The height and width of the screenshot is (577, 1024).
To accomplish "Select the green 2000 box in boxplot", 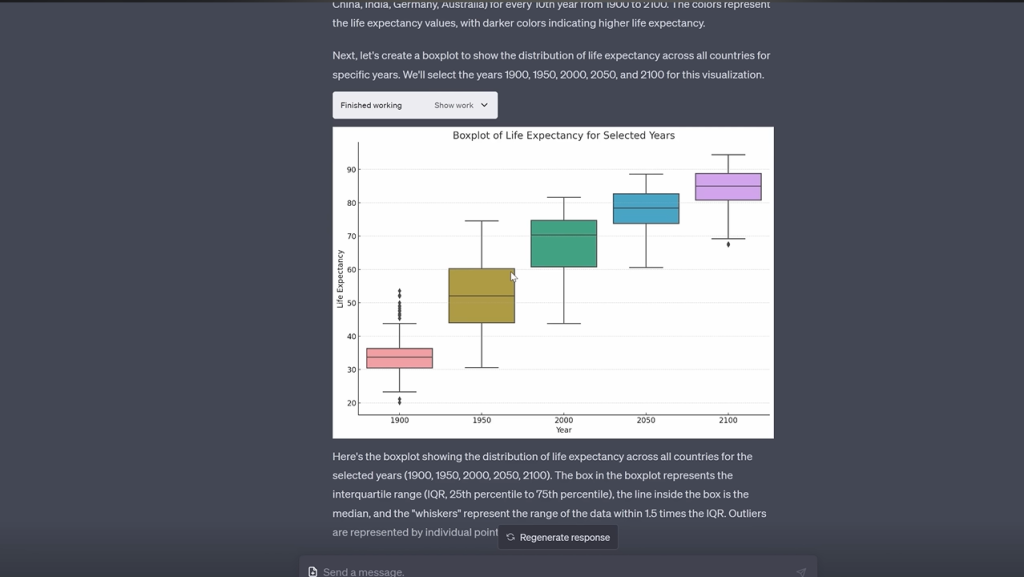I will tap(564, 243).
